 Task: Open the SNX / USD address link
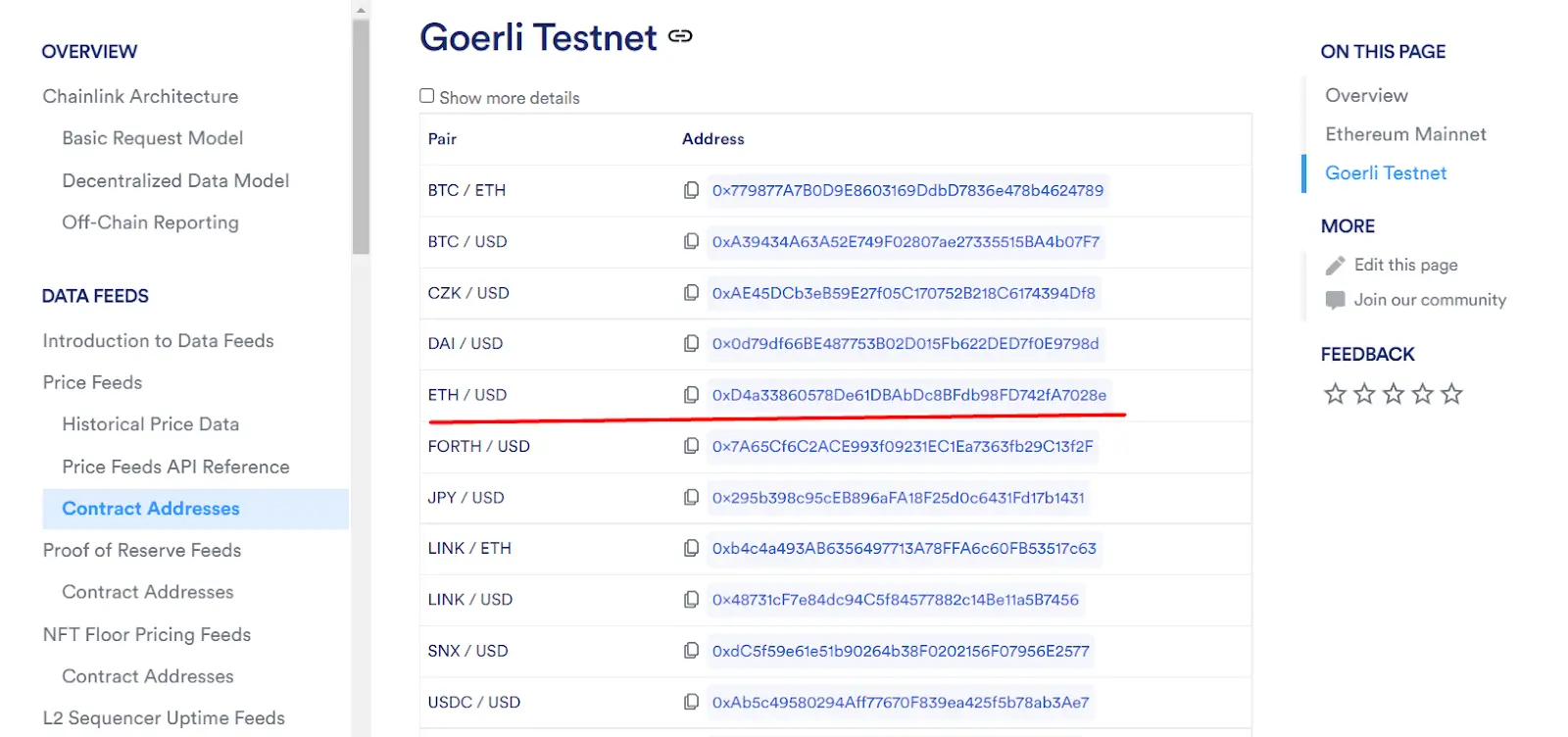pyautogui.click(x=901, y=651)
